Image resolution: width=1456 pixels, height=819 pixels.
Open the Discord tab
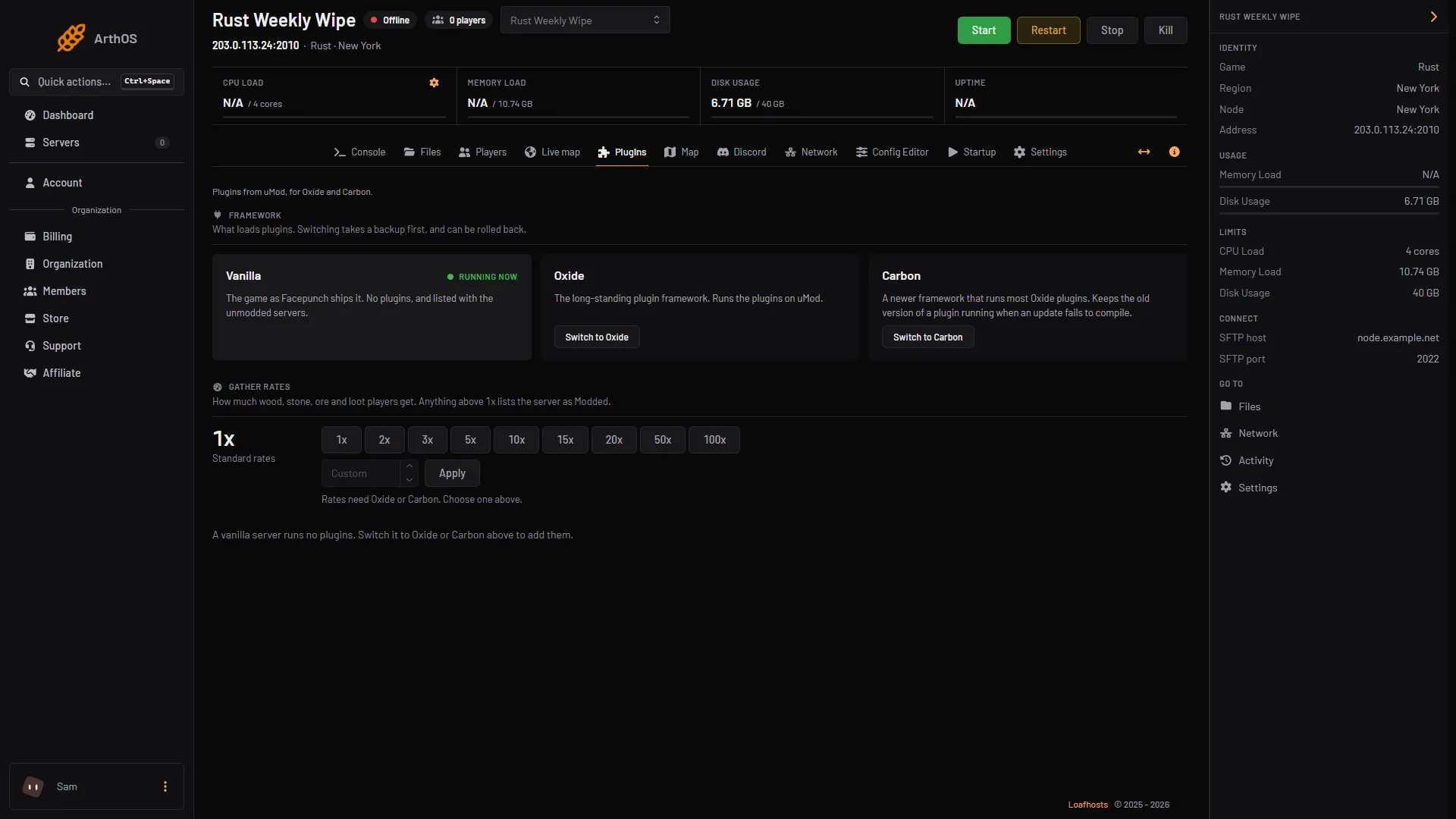[x=742, y=152]
